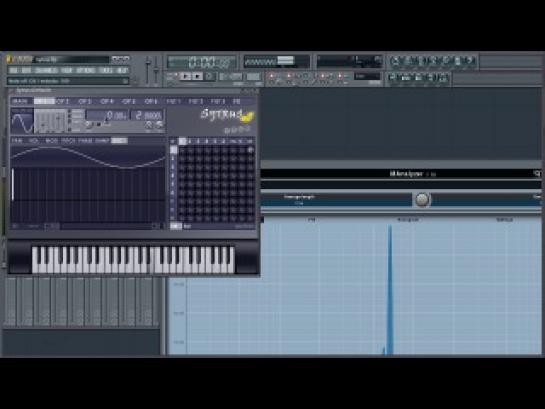Click the CPU and memory meter panel
The height and width of the screenshot is (409, 545).
click(349, 62)
